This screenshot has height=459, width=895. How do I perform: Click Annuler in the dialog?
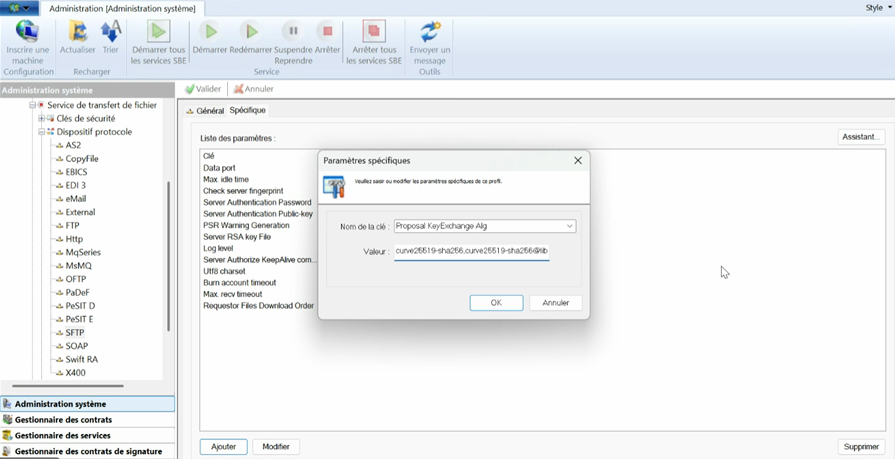pyautogui.click(x=555, y=303)
